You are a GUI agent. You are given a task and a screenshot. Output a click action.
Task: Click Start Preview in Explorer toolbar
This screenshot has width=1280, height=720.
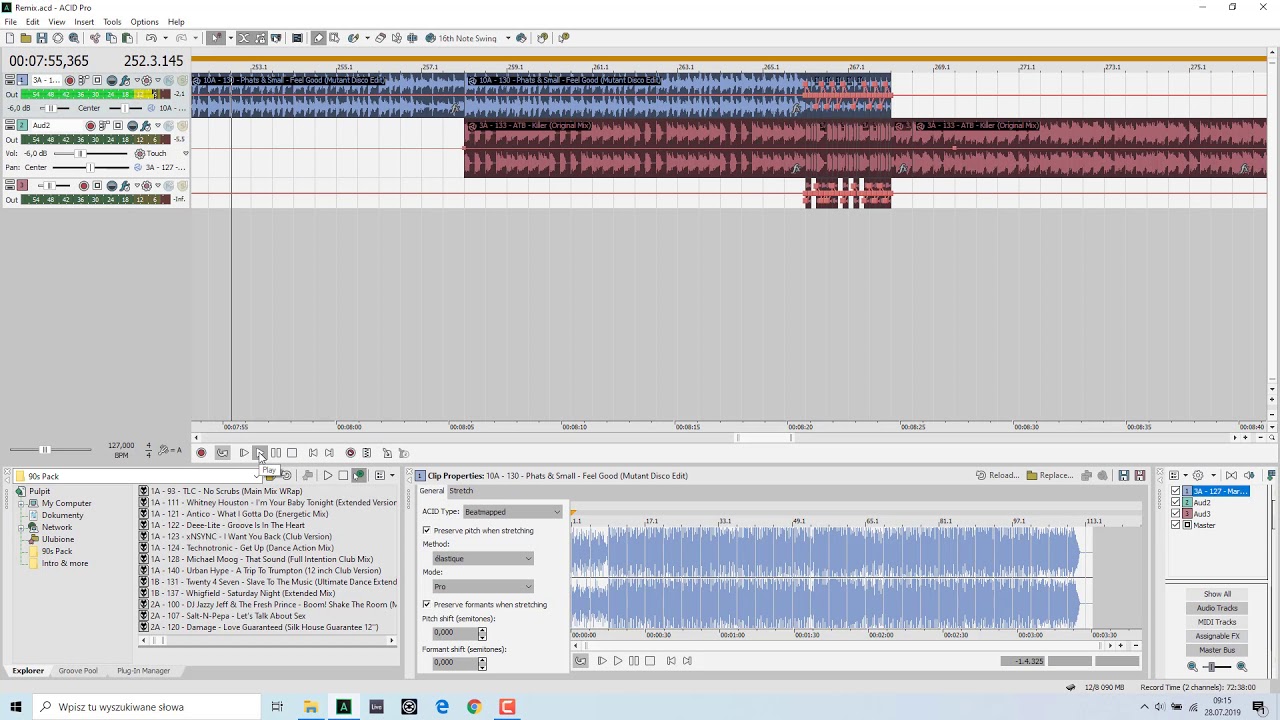tap(328, 475)
